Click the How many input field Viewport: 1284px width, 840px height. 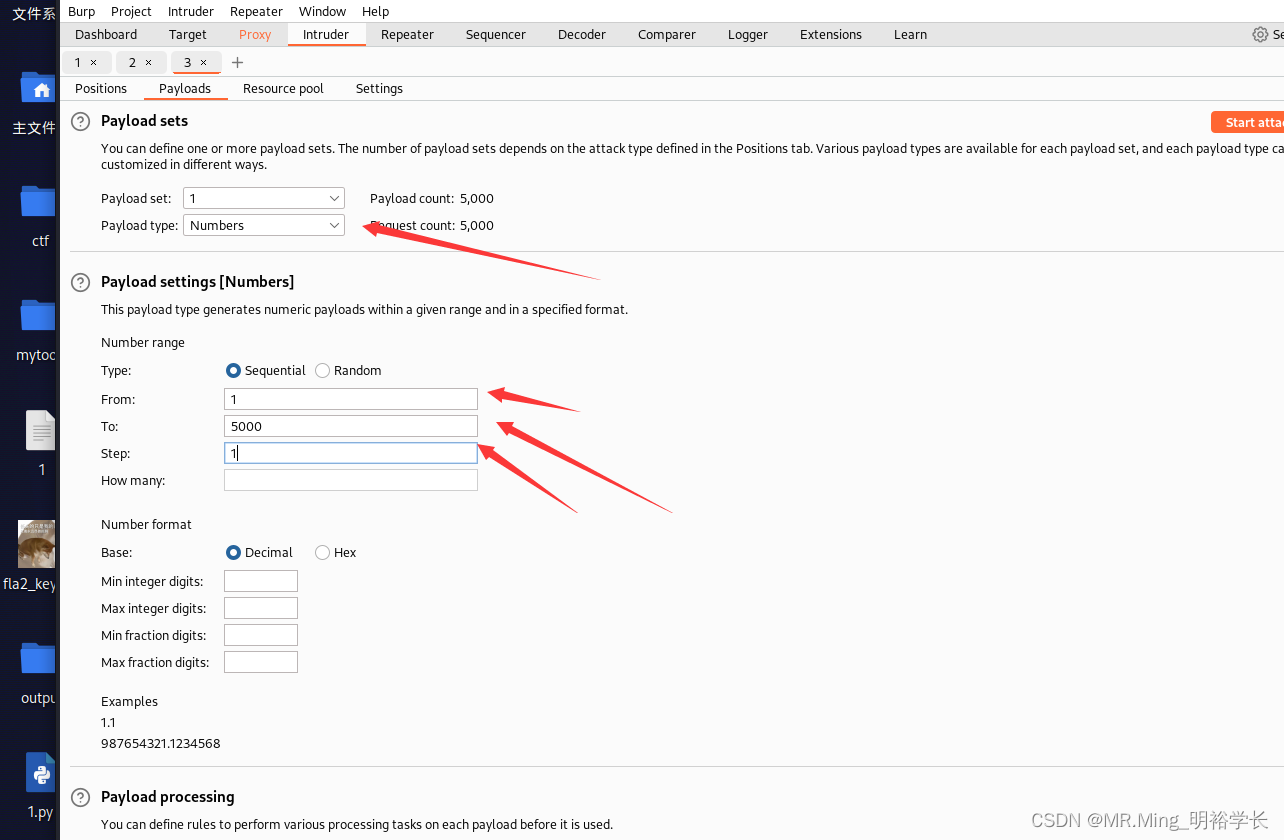pyautogui.click(x=350, y=480)
